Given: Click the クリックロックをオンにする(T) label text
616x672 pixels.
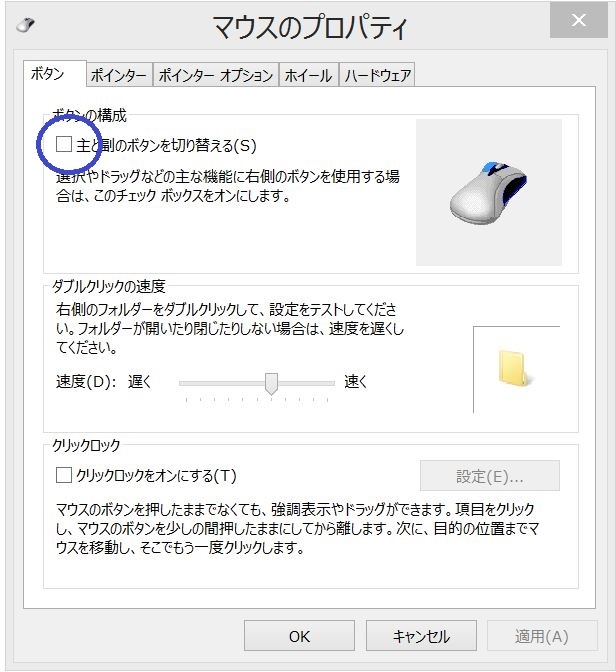Looking at the screenshot, I should (156, 476).
